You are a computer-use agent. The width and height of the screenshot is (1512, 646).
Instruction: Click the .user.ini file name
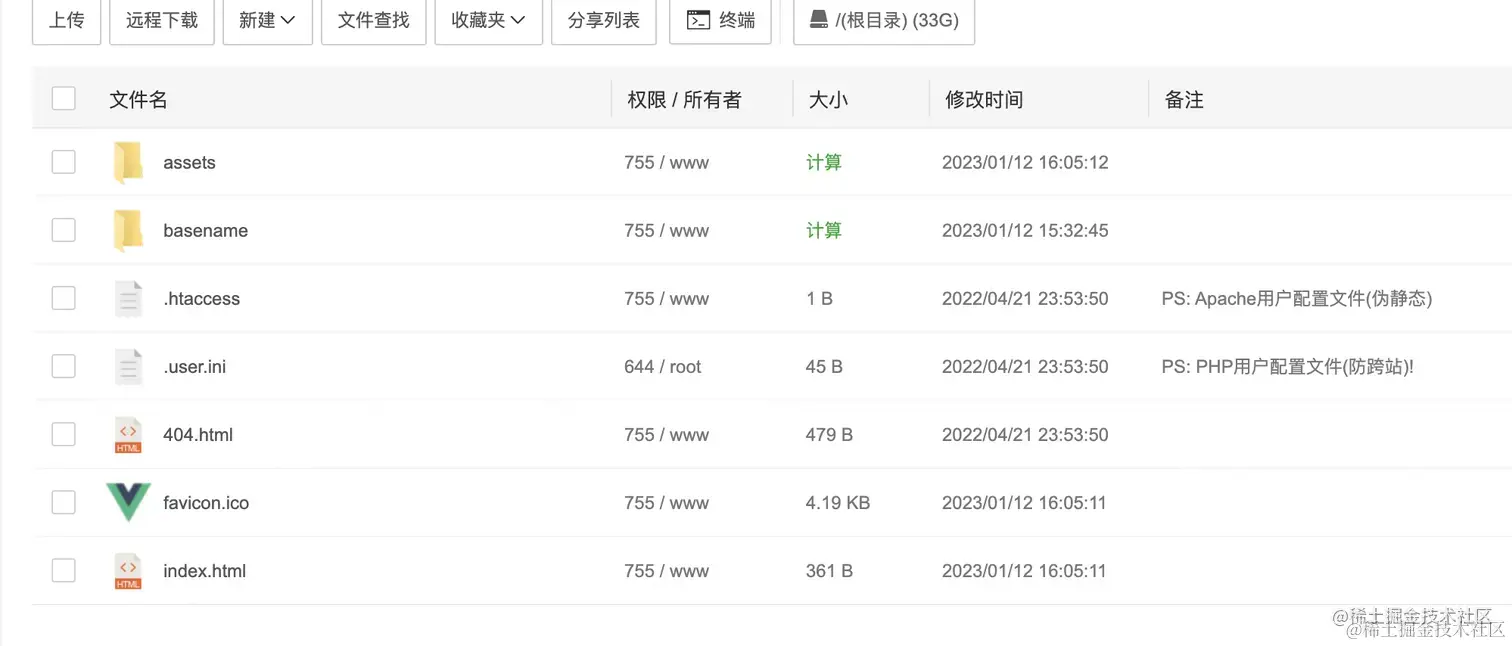tap(194, 367)
